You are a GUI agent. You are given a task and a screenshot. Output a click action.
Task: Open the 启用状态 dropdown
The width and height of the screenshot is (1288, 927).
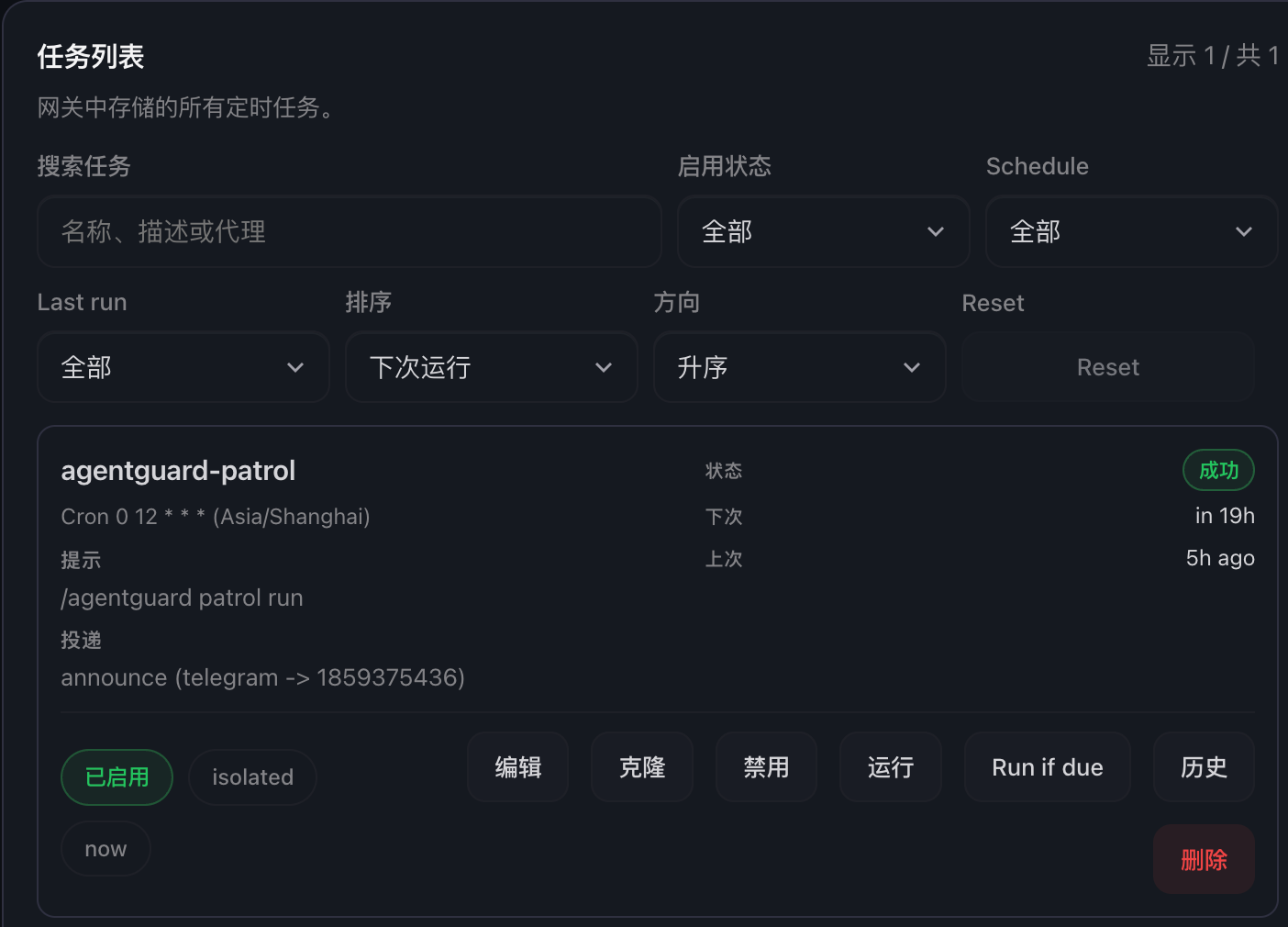click(823, 231)
